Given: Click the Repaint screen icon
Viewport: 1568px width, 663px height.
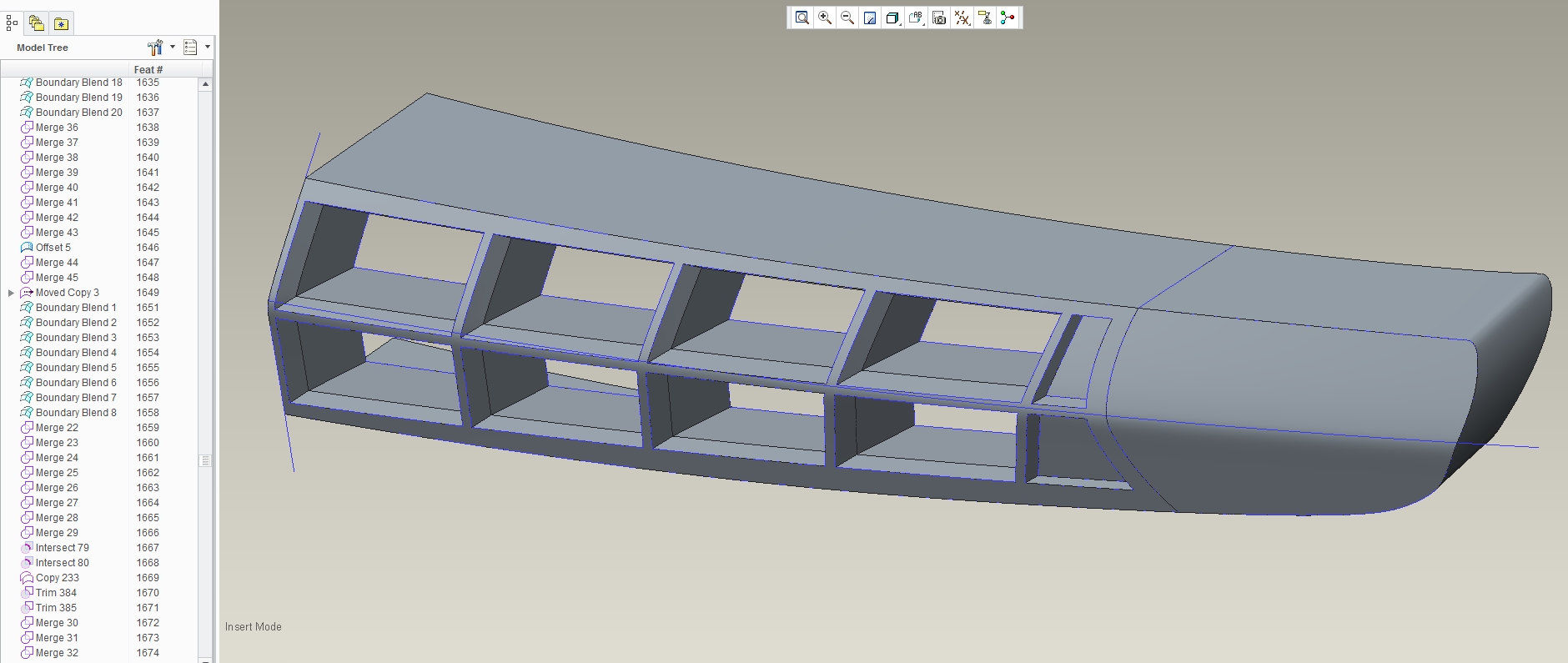Looking at the screenshot, I should 870,18.
